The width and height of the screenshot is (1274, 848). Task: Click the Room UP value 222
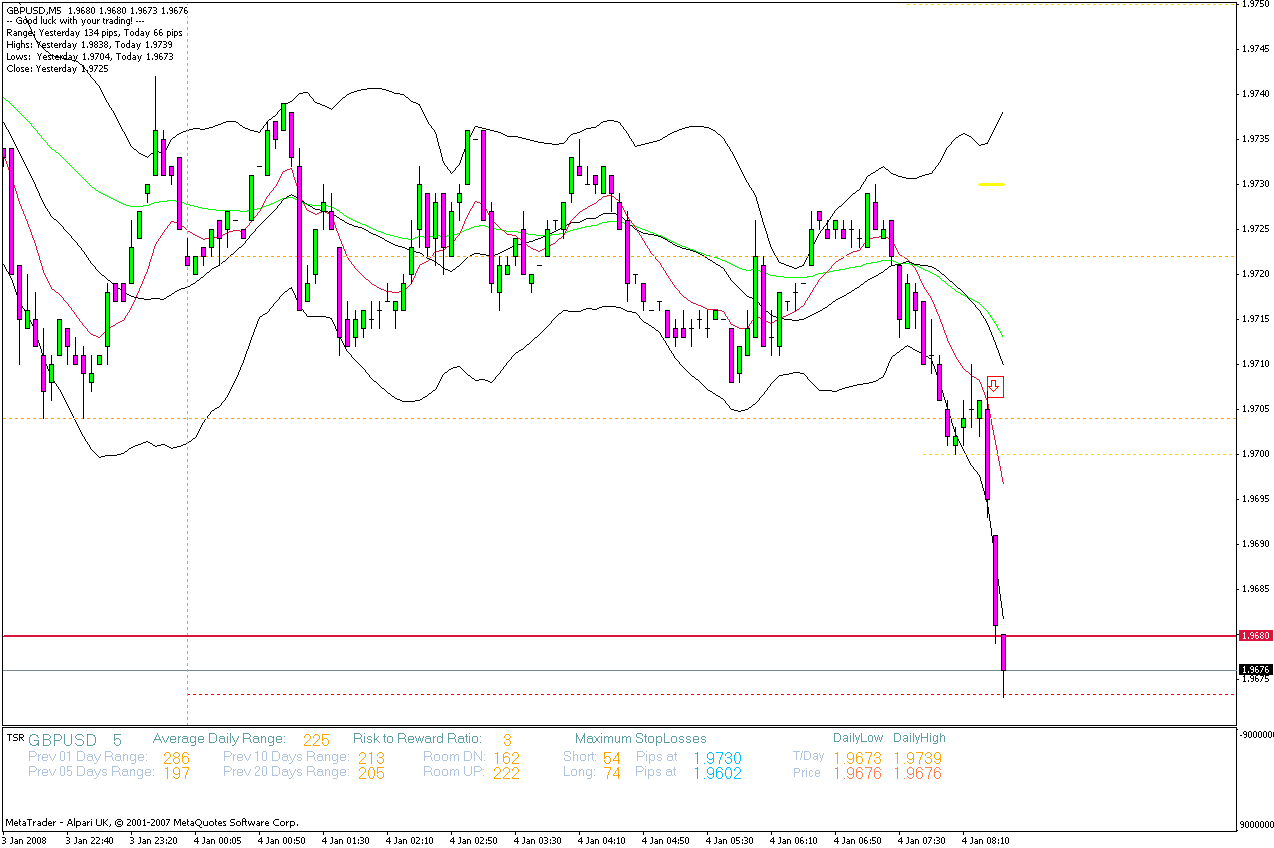click(x=506, y=773)
